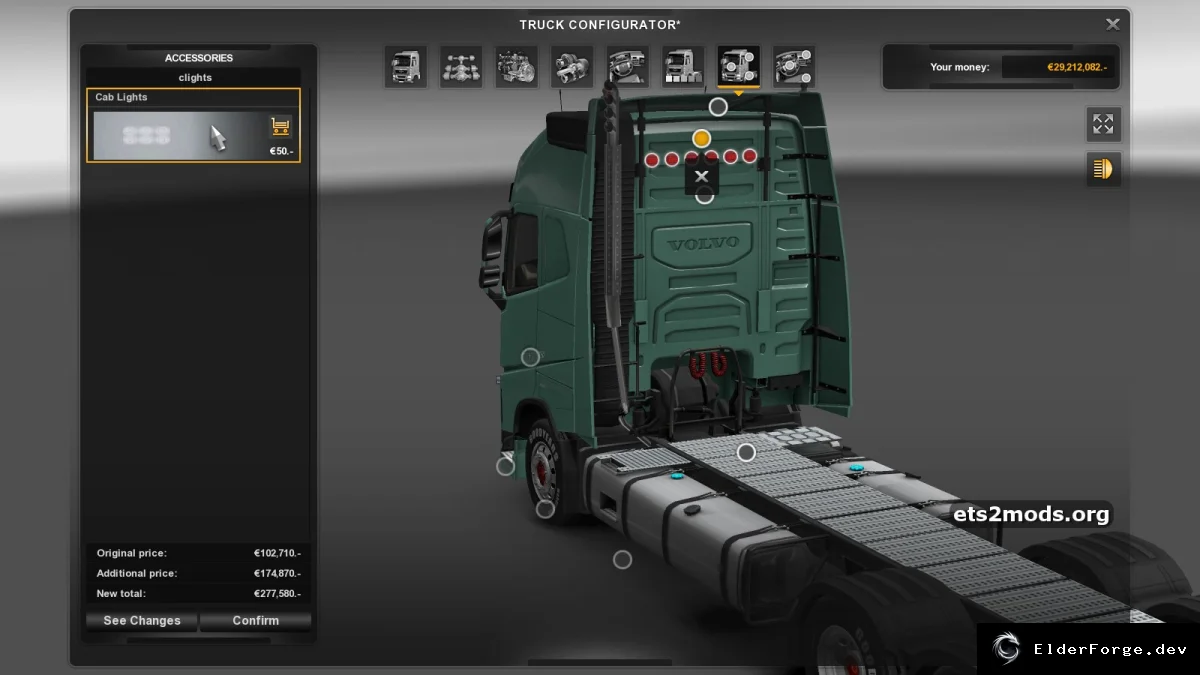Close the Truck Configurator window

1112,24
